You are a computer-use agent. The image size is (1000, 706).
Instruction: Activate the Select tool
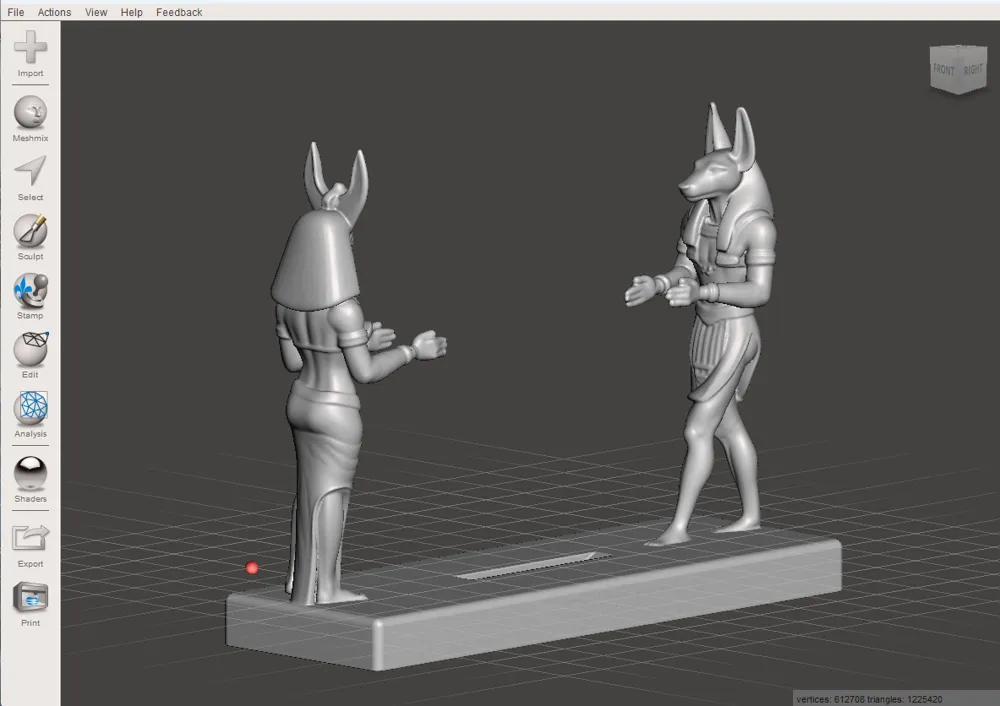[x=30, y=171]
